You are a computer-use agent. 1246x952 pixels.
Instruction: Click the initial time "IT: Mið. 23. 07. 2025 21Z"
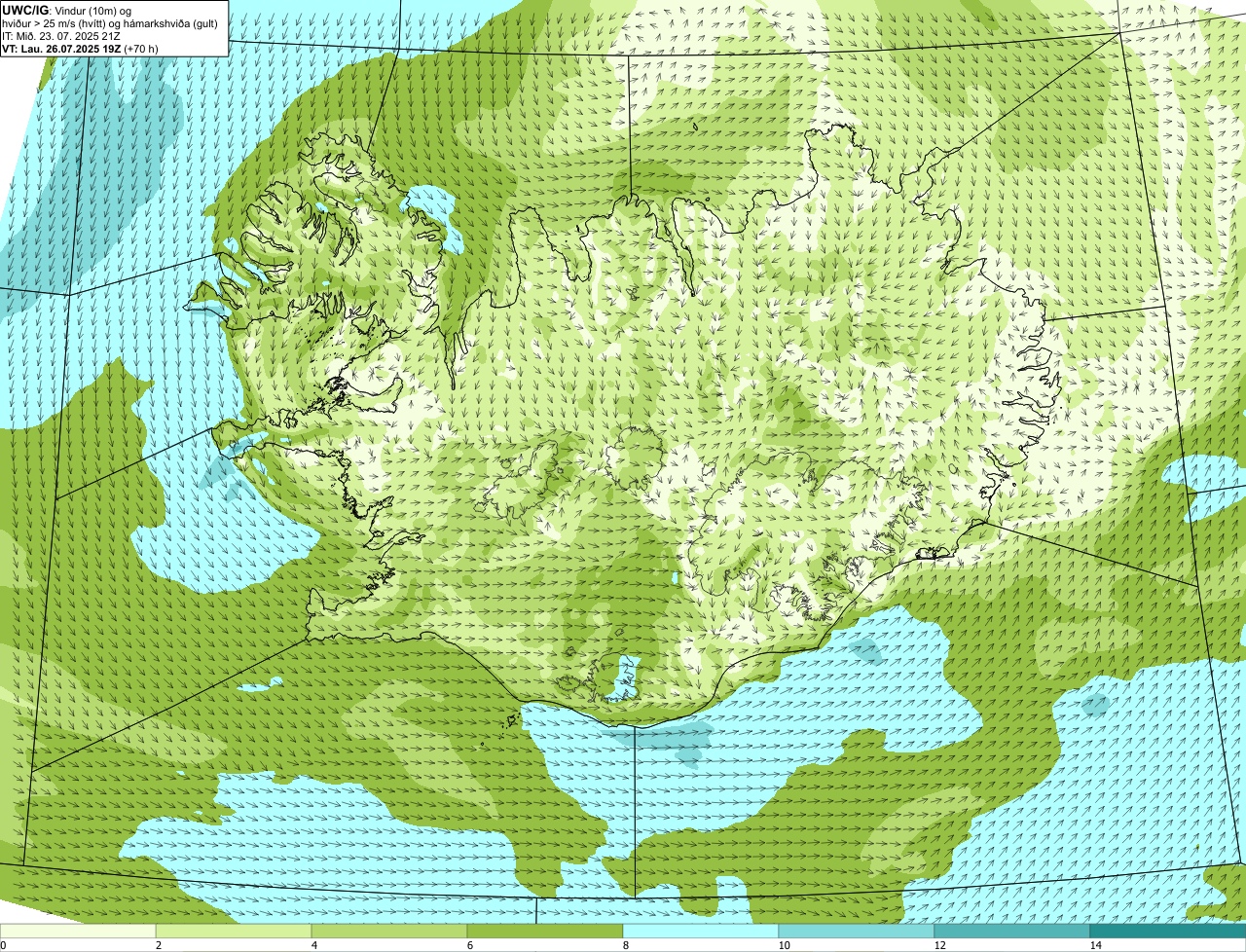(61, 35)
